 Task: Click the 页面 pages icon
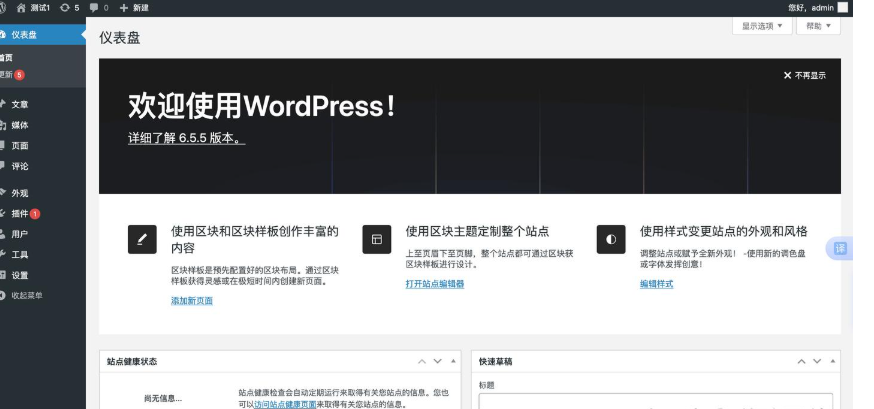pyautogui.click(x=3, y=145)
